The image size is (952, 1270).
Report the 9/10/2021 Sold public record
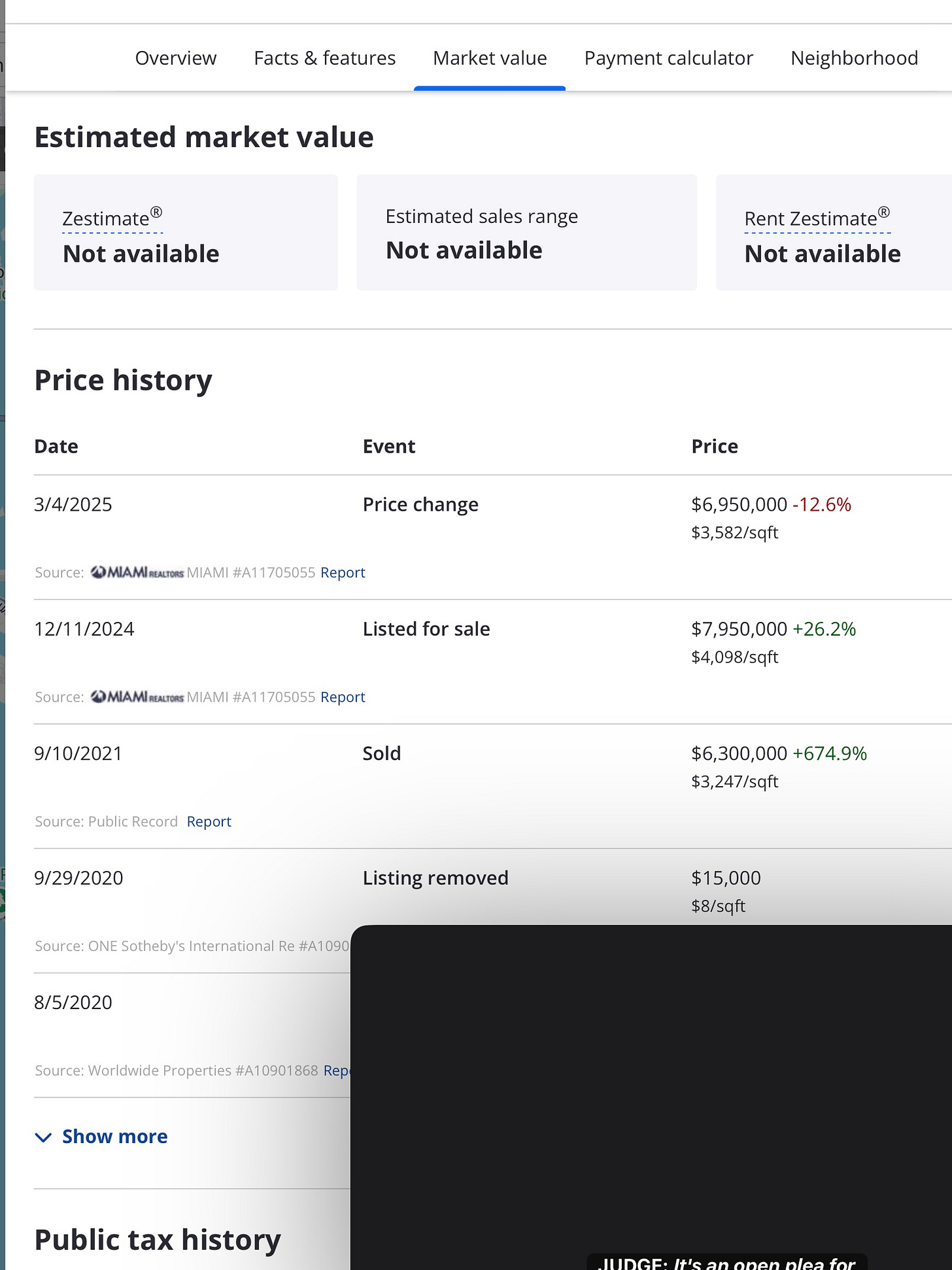[209, 821]
